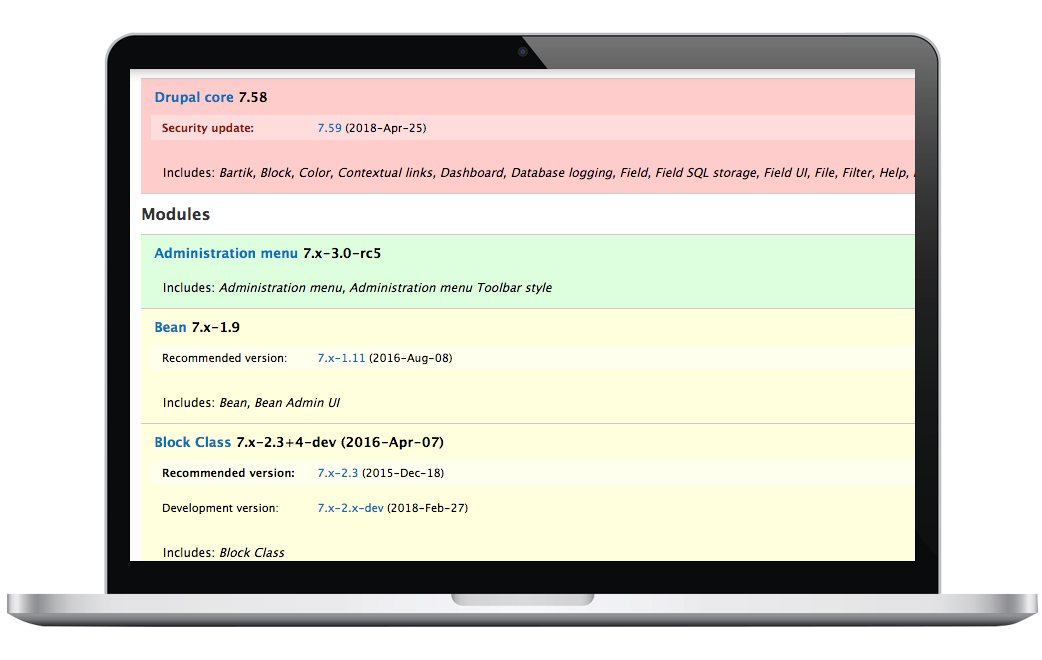This screenshot has height=660, width=1042.
Task: Select the 'Security update:' label
Action: [208, 128]
